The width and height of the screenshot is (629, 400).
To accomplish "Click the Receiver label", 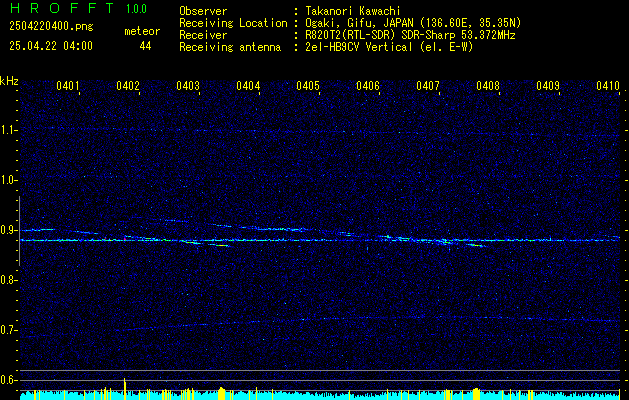I will coord(203,35).
